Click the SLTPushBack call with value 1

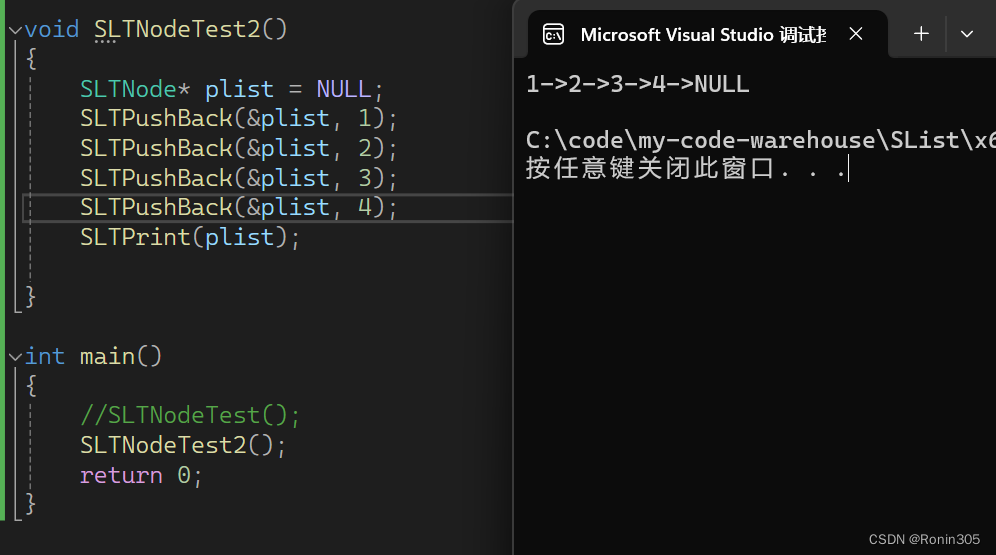click(156, 119)
